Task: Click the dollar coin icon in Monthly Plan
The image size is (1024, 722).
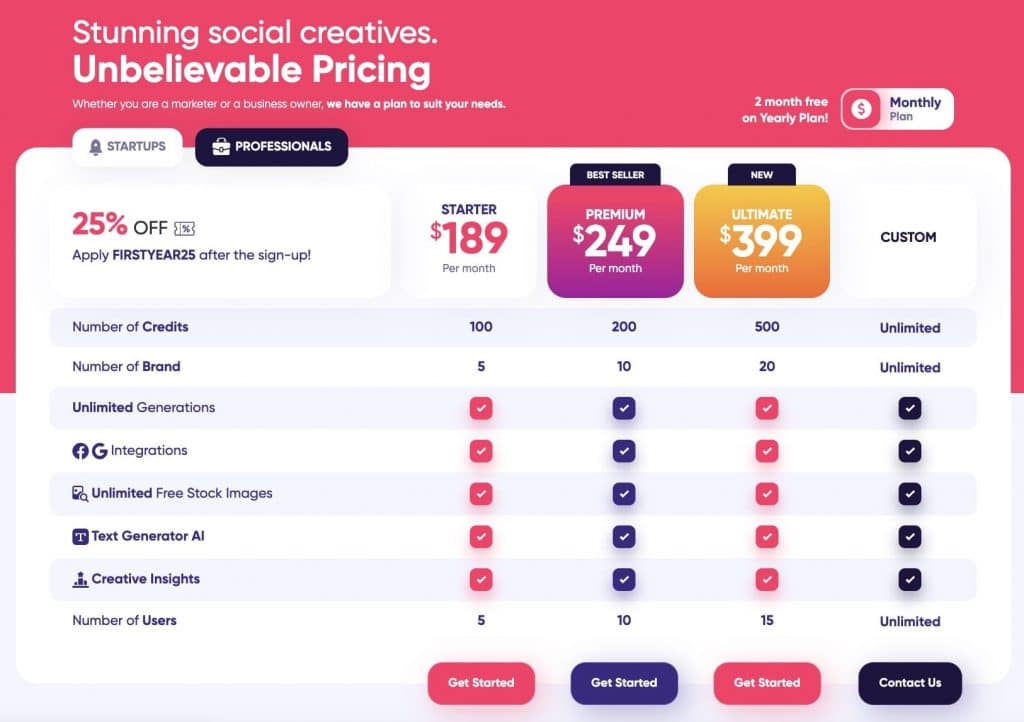Action: pyautogui.click(x=862, y=108)
